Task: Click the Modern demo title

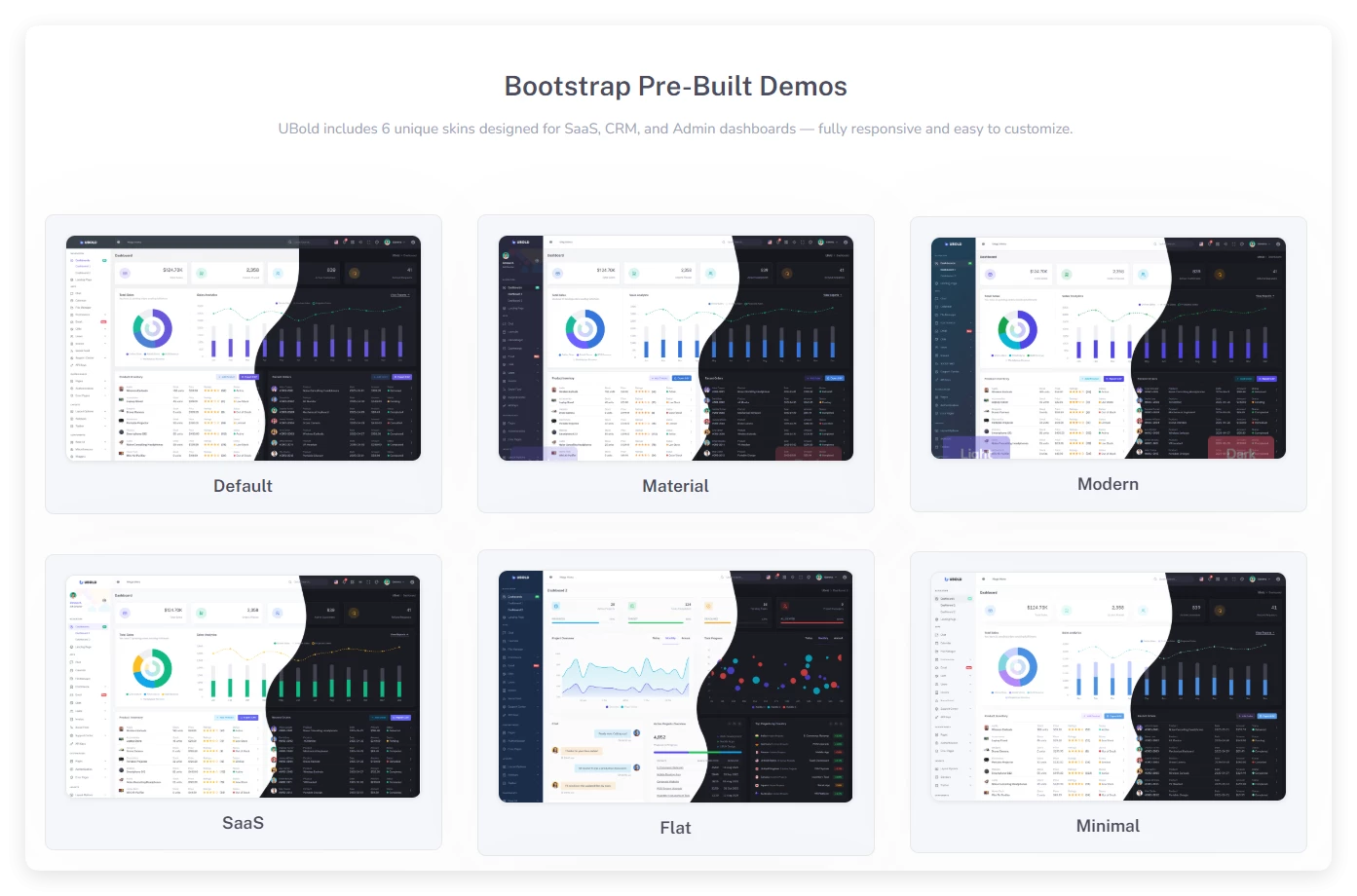Action: (x=1108, y=484)
